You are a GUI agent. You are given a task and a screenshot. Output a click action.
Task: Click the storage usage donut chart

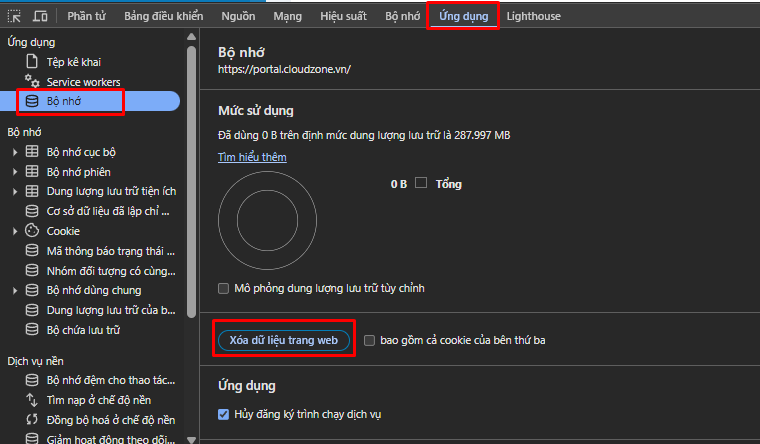pos(268,221)
